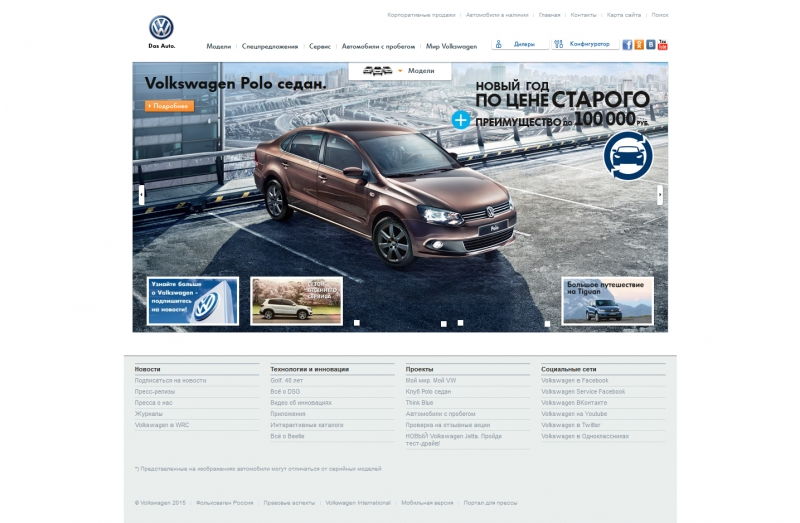Open the Мир Volkswagen menu item
The height and width of the screenshot is (523, 800).
click(x=452, y=46)
